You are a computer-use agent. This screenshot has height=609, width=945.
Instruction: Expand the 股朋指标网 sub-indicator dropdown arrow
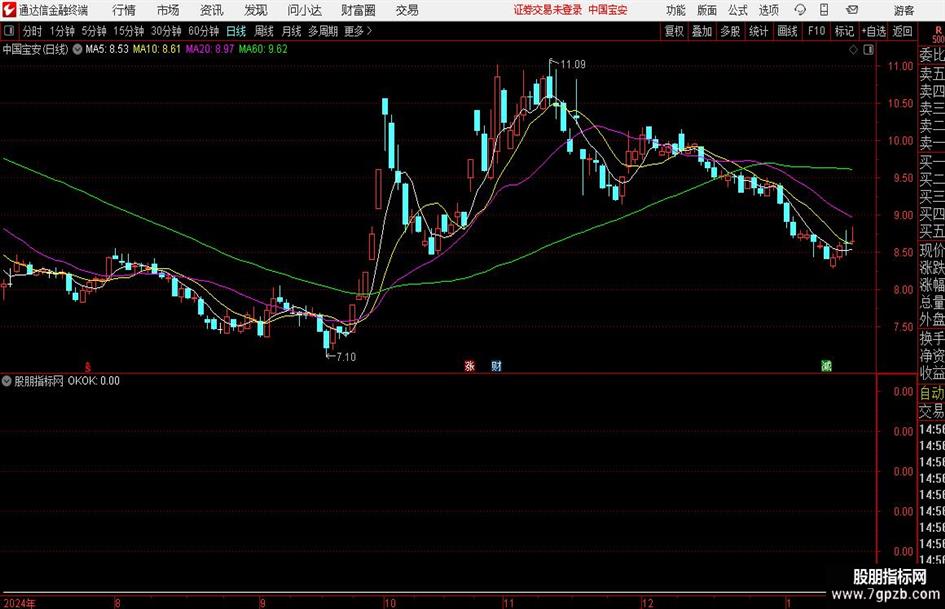[7, 381]
